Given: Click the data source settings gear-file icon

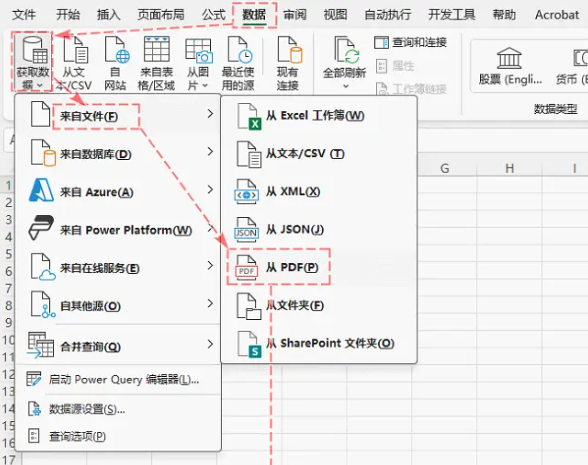Looking at the screenshot, I should pyautogui.click(x=34, y=409).
